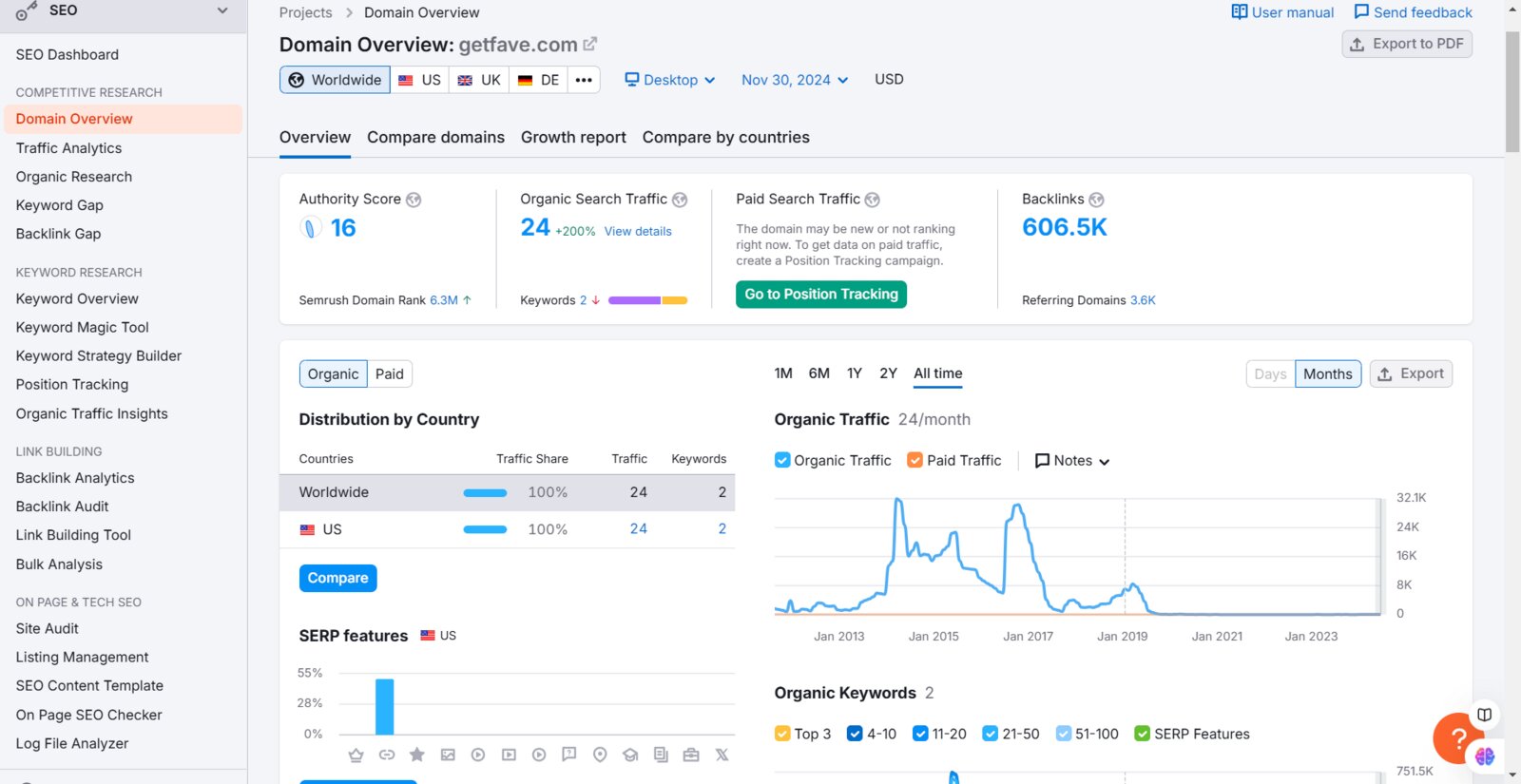Click the question bubble SERP icon
The image size is (1521, 784).
[569, 755]
